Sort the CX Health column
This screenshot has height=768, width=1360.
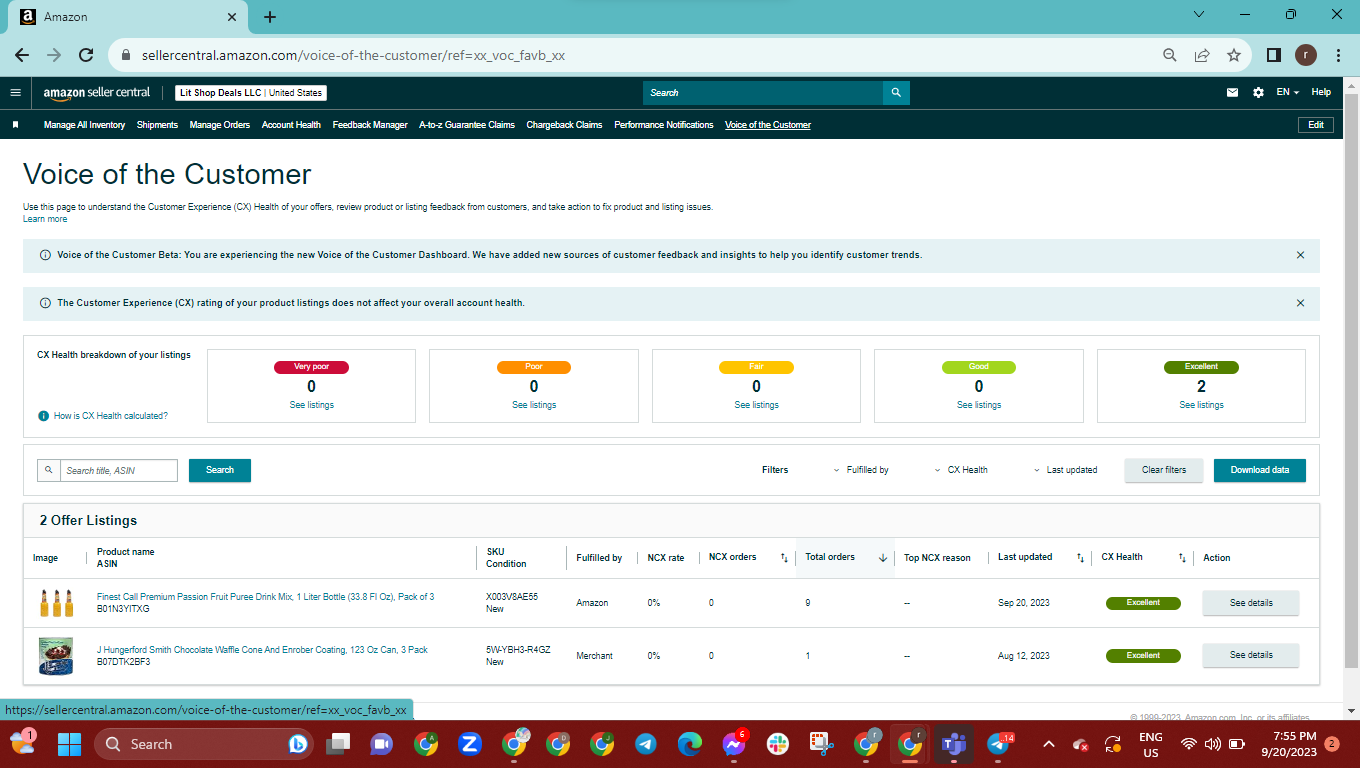click(1182, 558)
